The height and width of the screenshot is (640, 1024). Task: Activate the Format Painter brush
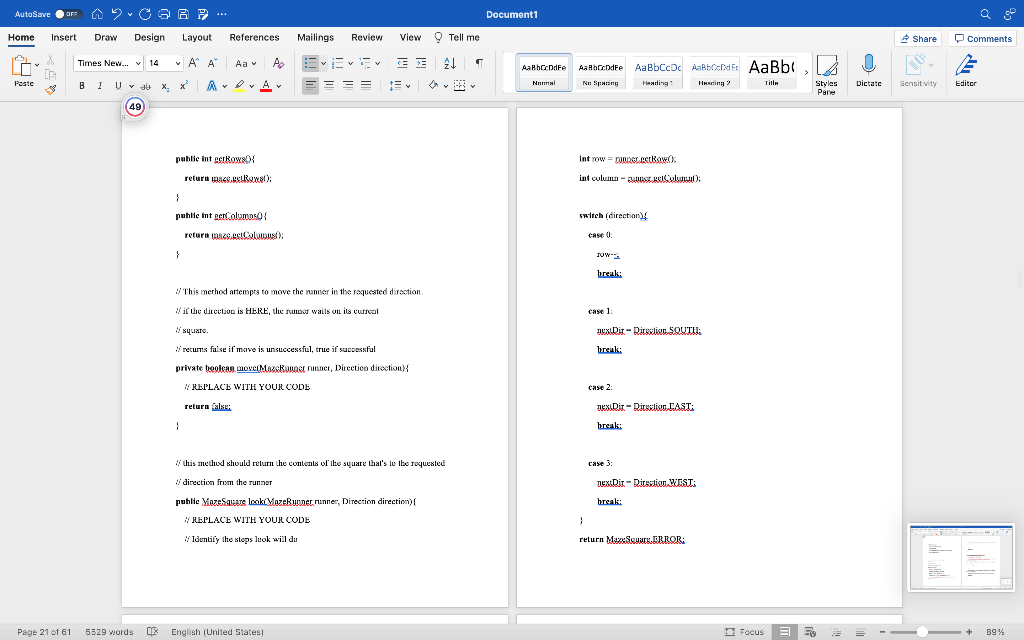click(x=50, y=89)
